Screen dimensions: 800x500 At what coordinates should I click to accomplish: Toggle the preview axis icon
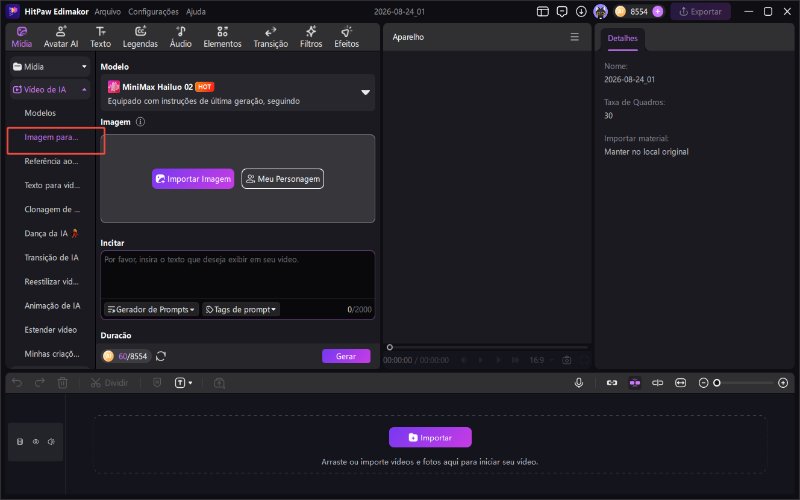(x=658, y=383)
